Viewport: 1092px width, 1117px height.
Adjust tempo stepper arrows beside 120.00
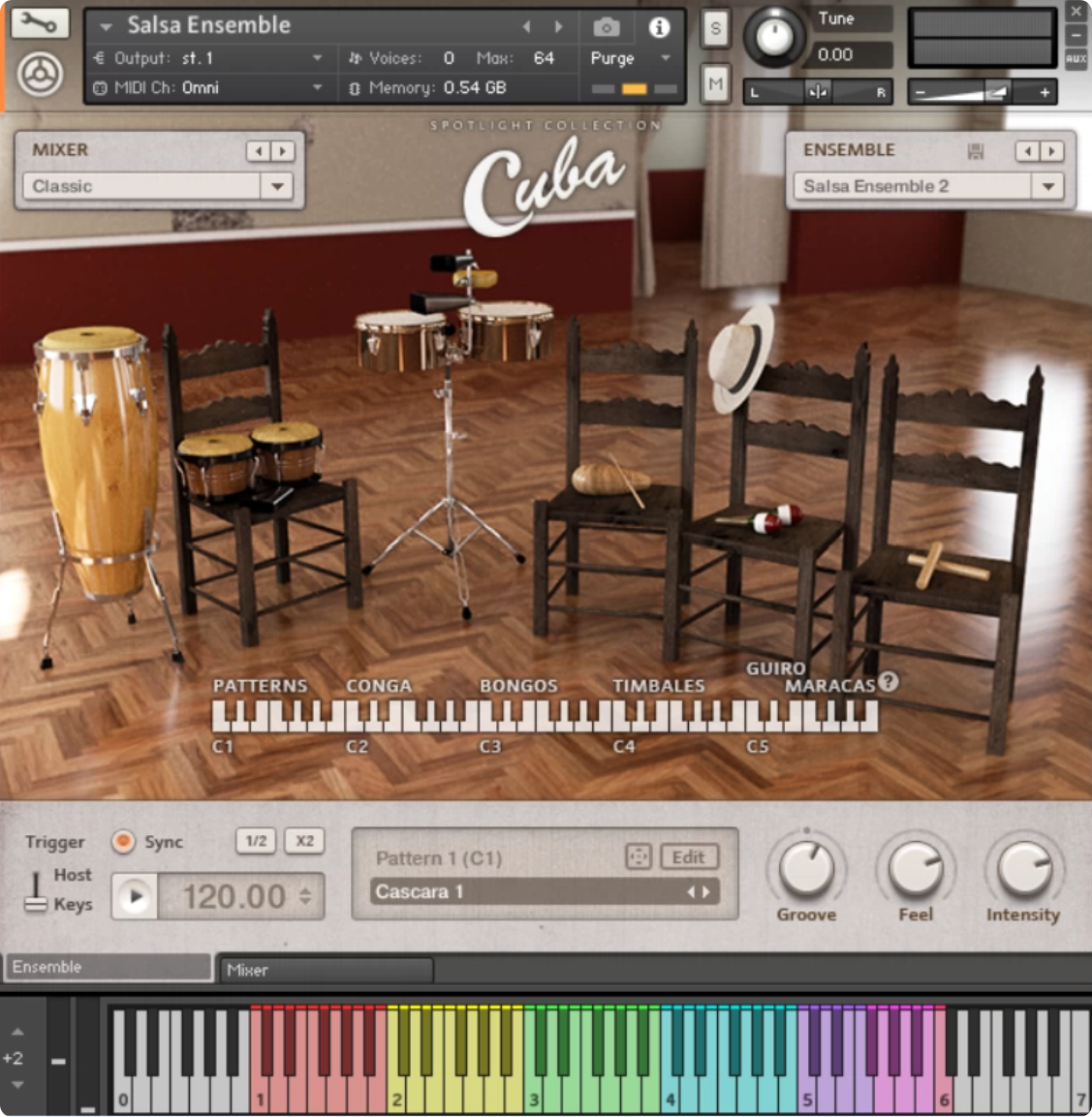[x=305, y=895]
